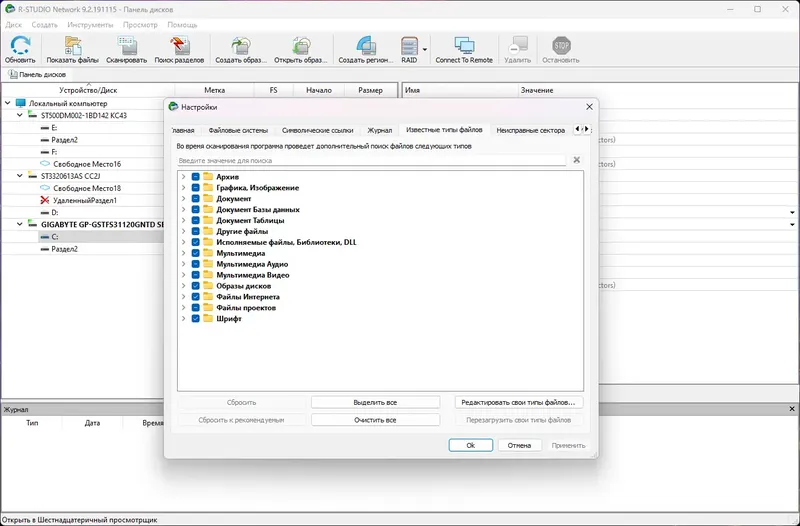Click Создать образ toolbar icon
The height and width of the screenshot is (526, 800).
[x=241, y=49]
